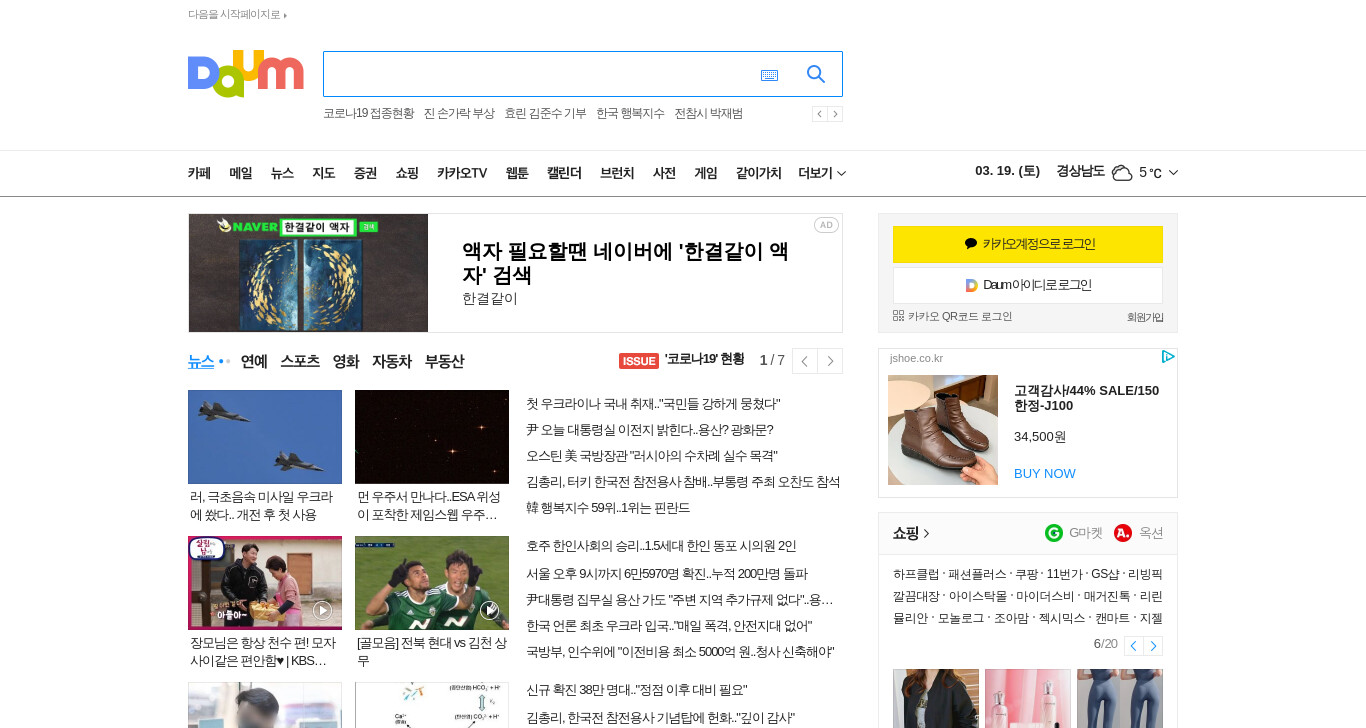Image resolution: width=1366 pixels, height=728 pixels.
Task: Open the fighter jets news thumbnail
Action: (265, 437)
